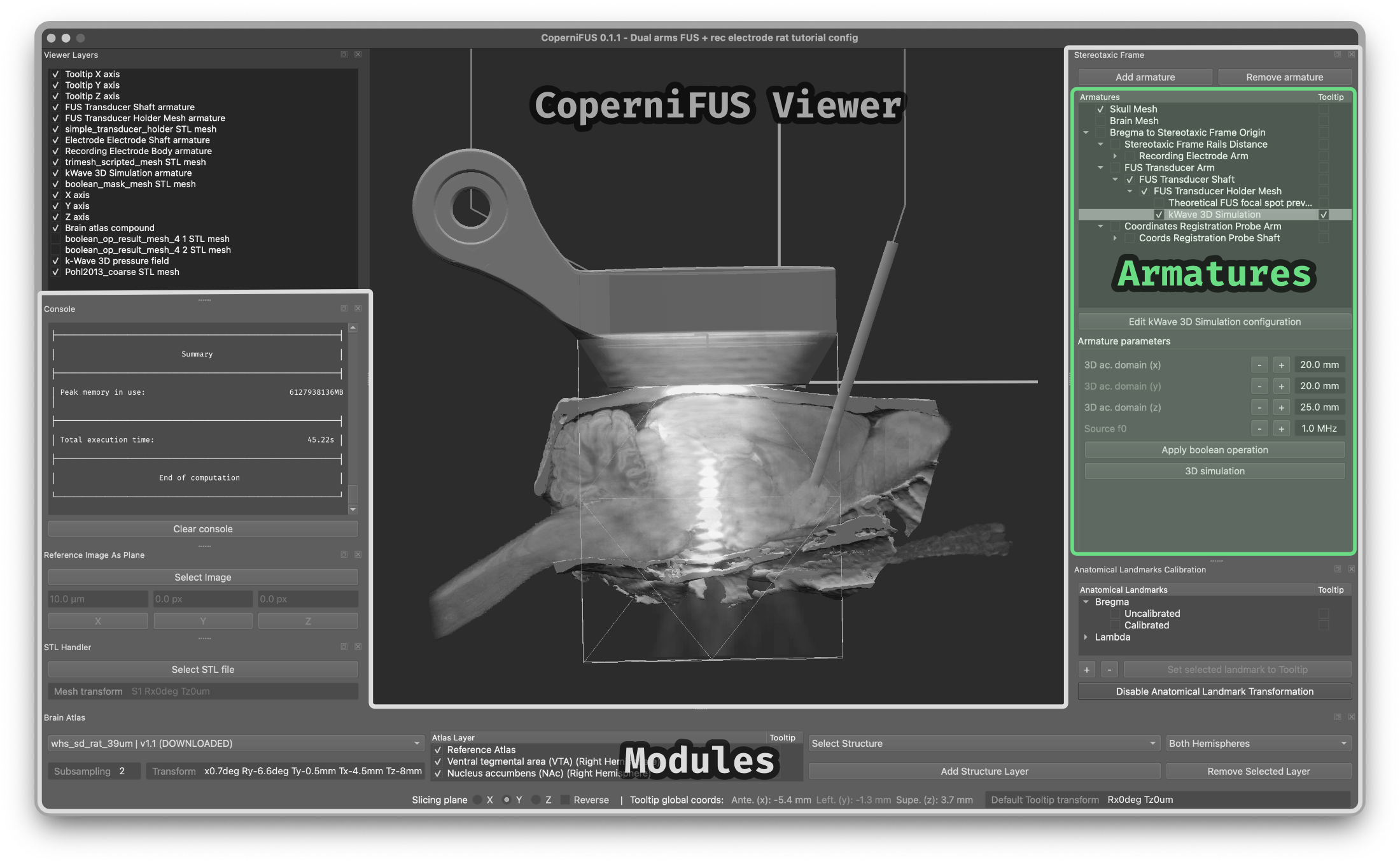Open the brain atlas selection dropdown
The image size is (1400, 864).
tap(235, 744)
